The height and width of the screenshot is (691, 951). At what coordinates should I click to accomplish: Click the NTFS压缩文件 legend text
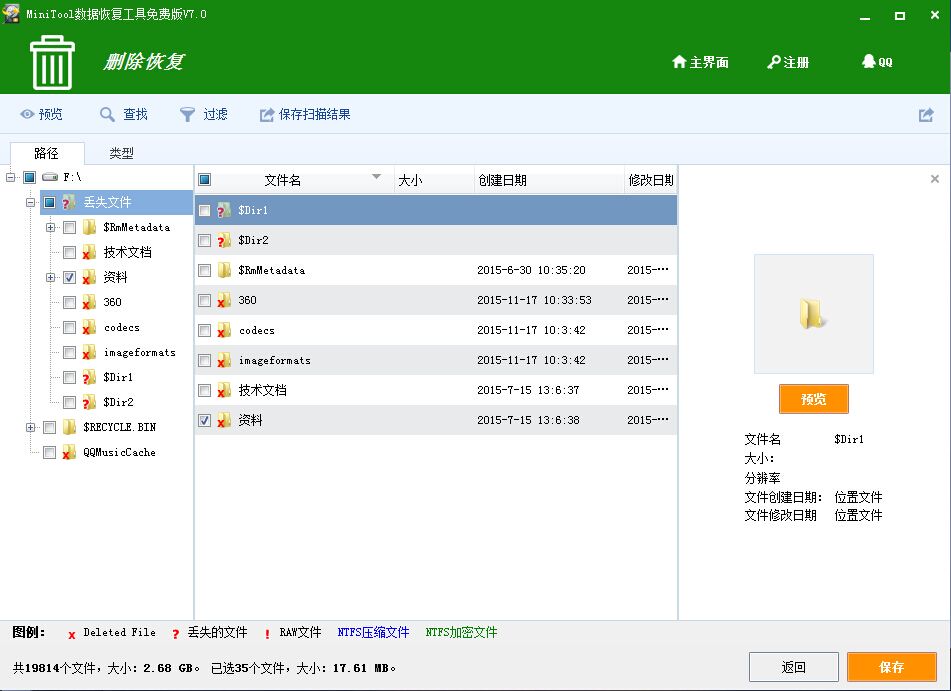373,632
